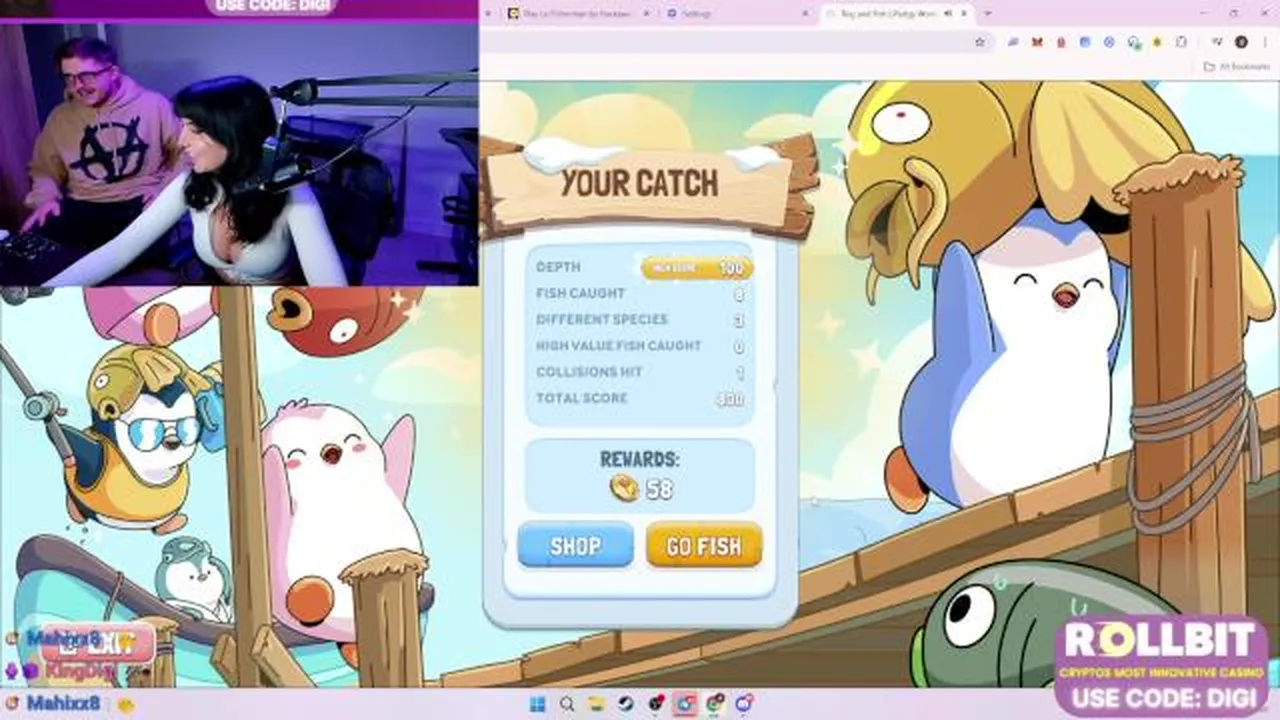Click the 'DEPTH' label
Viewport: 1280px width, 720px height.
(558, 267)
